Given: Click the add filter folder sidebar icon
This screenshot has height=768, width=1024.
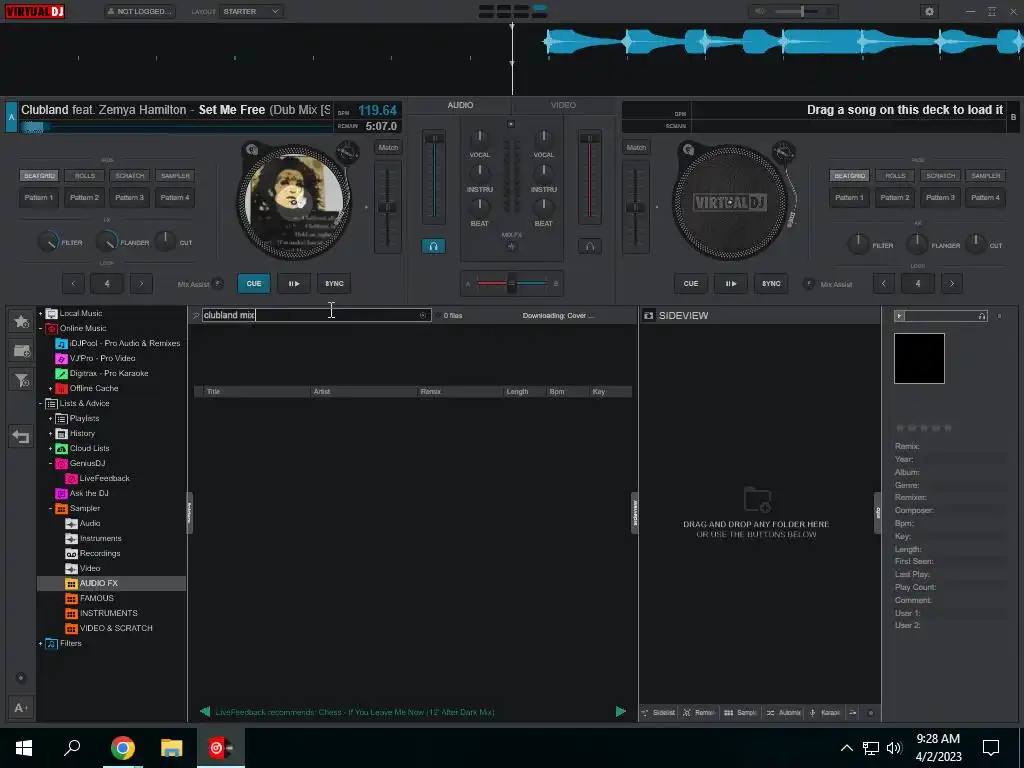Looking at the screenshot, I should [21, 380].
